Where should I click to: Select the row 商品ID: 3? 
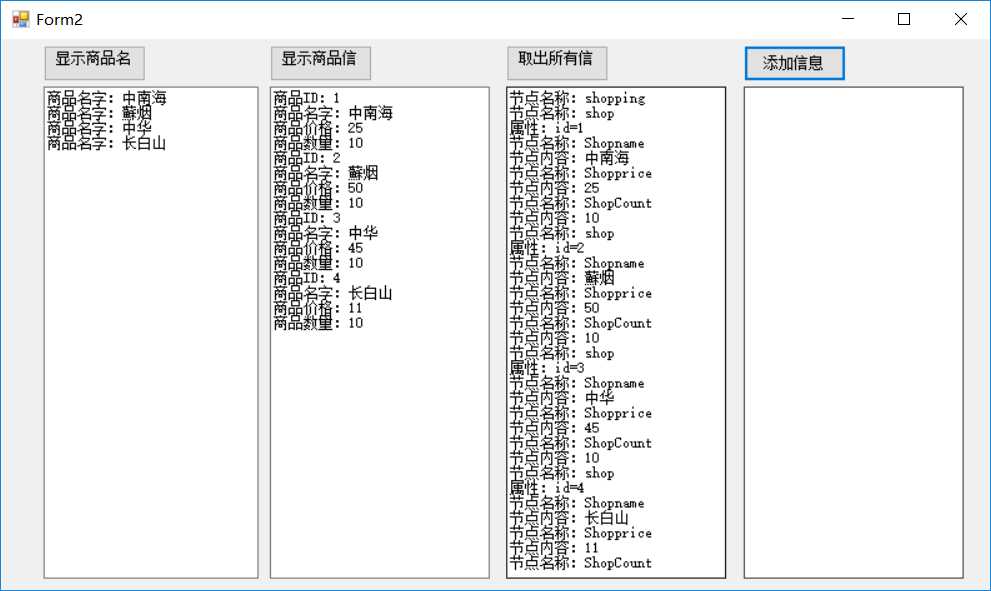(x=307, y=219)
